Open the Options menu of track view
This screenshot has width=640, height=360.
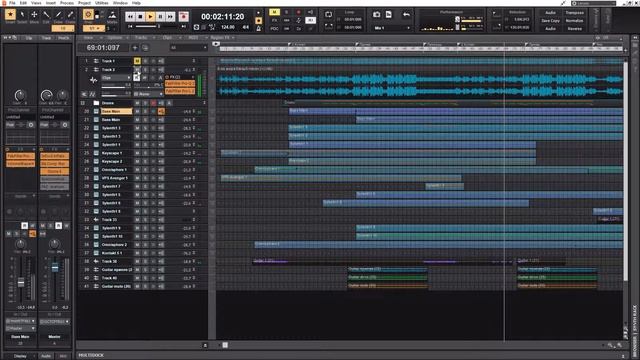click(x=116, y=38)
